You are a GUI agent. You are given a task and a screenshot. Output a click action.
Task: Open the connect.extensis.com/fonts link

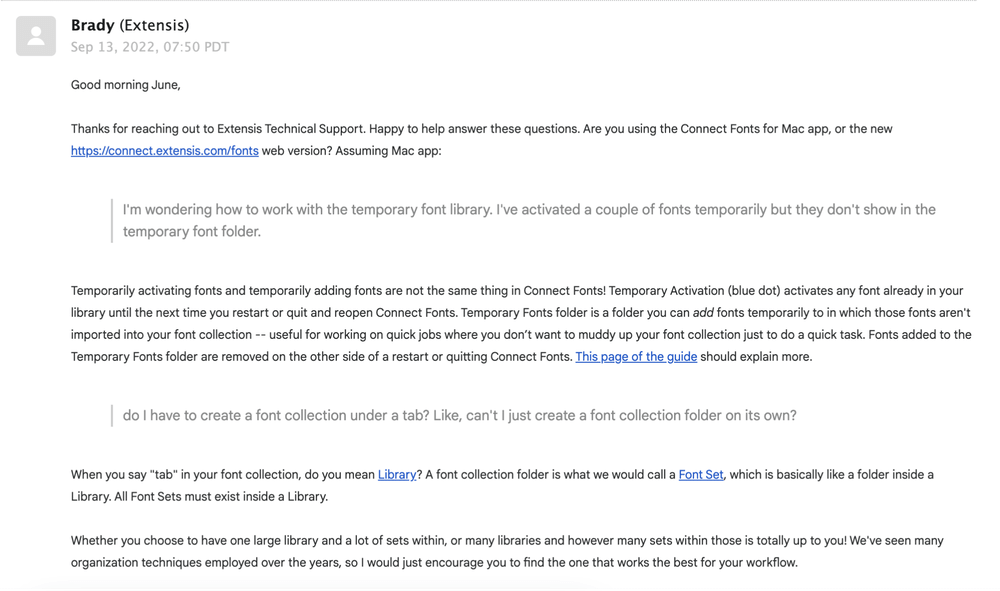click(164, 151)
